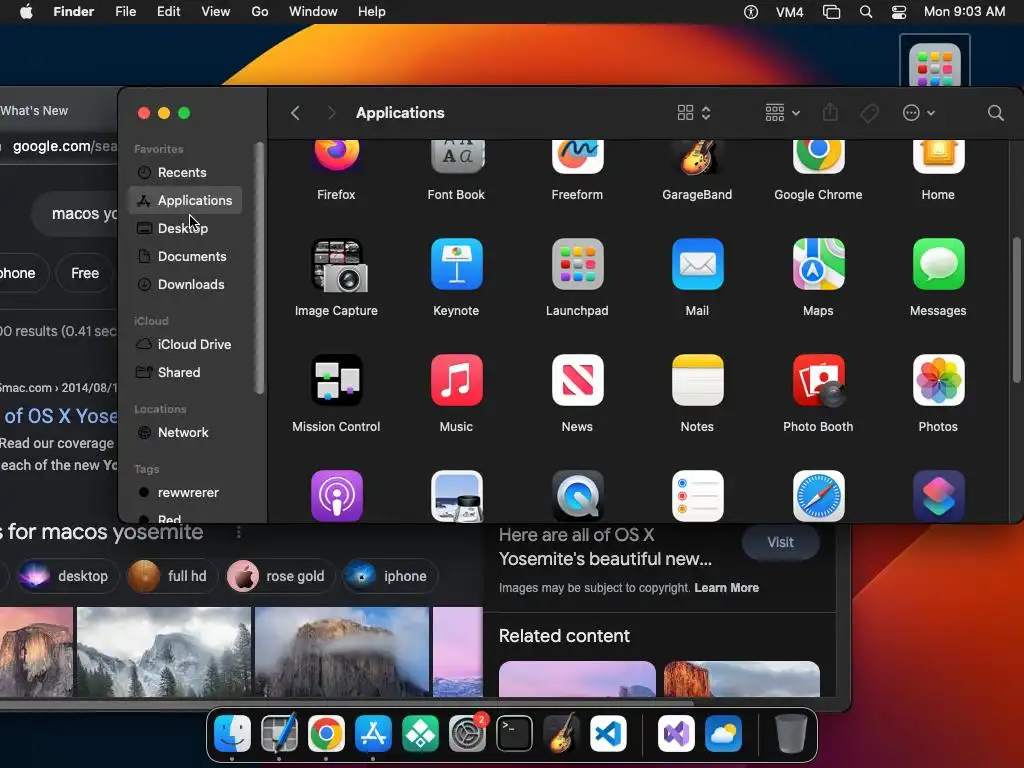Select the Image Capture app
Image resolution: width=1024 pixels, height=768 pixels.
coord(339,265)
